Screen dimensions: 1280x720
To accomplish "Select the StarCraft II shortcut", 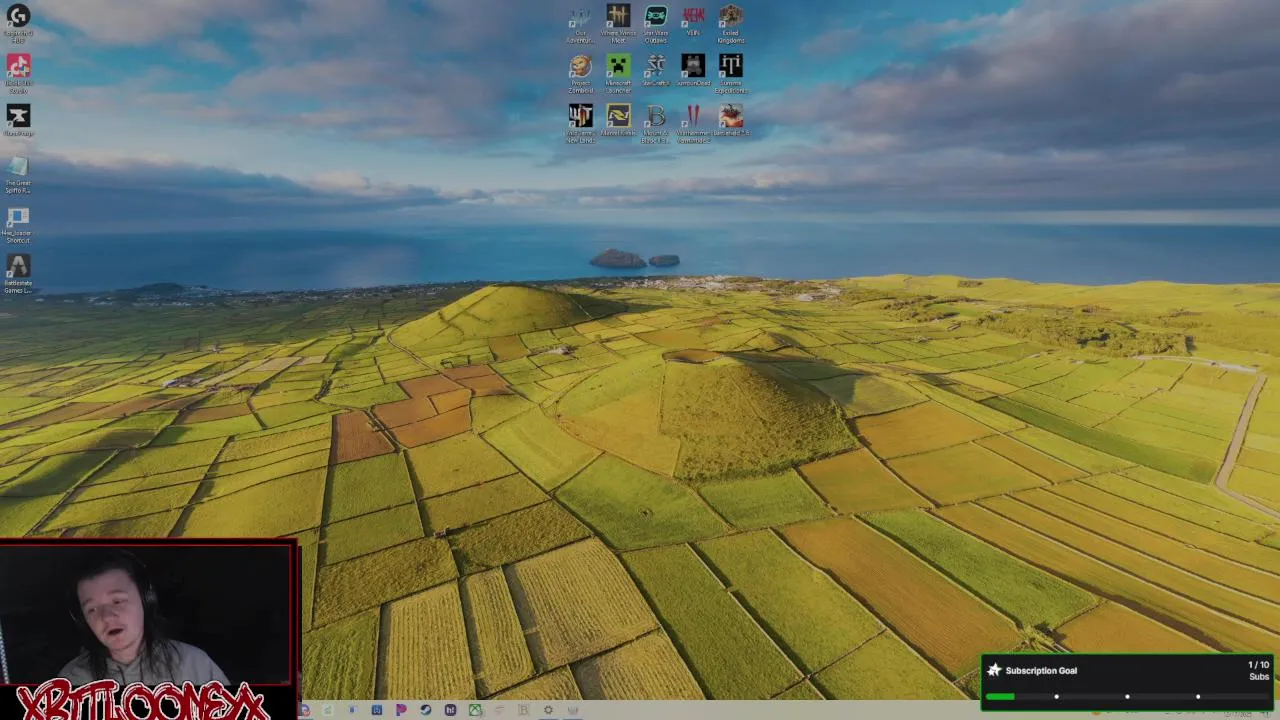I will tap(655, 71).
